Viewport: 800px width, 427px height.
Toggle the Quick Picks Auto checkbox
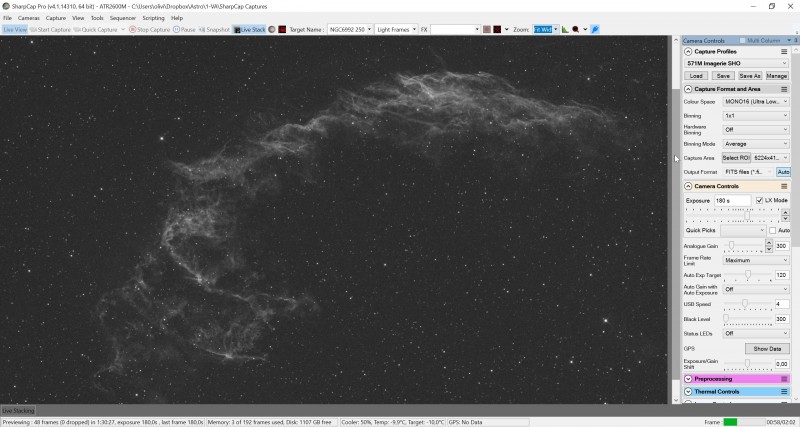(772, 231)
